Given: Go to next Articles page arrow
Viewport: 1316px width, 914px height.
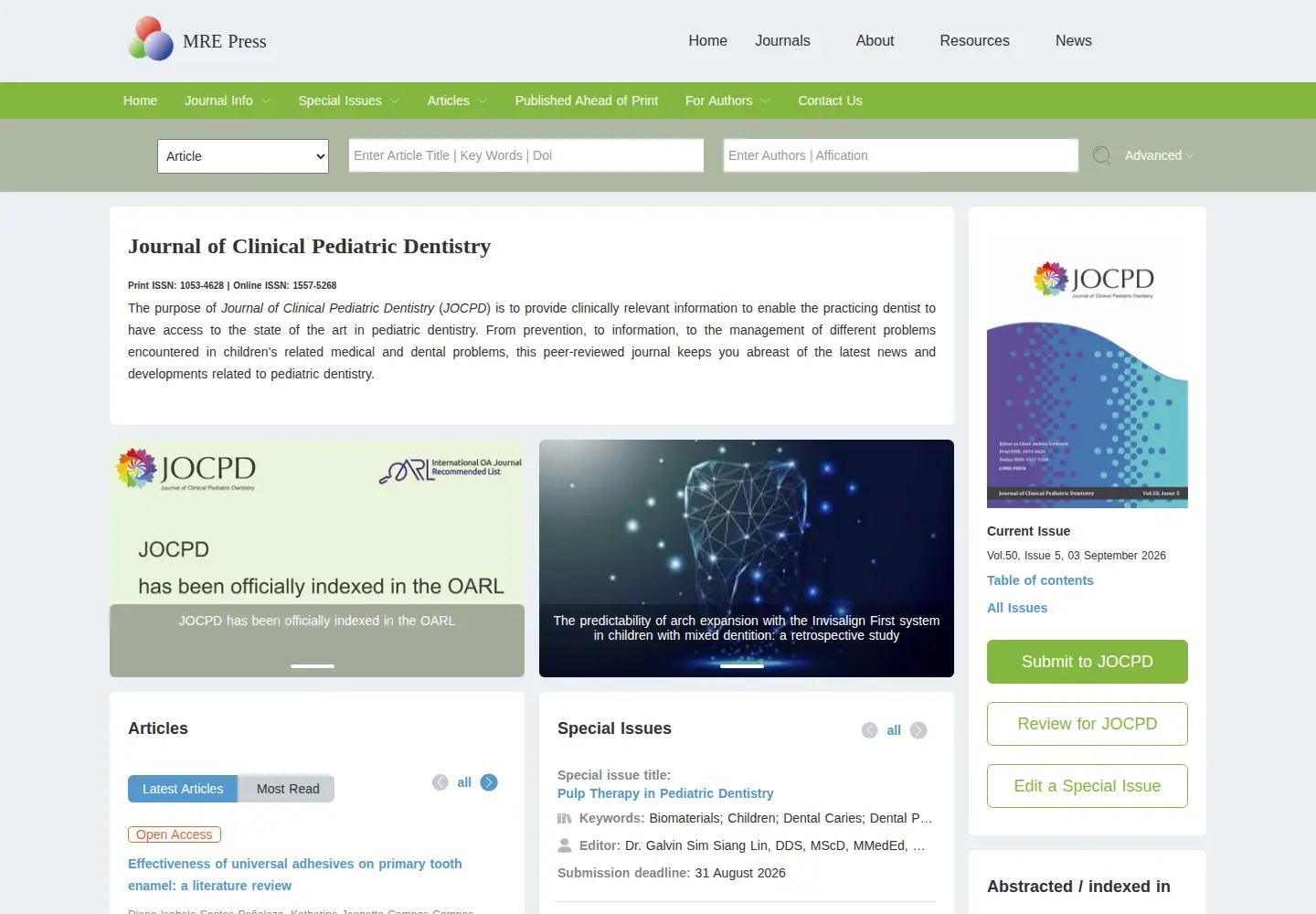Looking at the screenshot, I should click(x=489, y=782).
